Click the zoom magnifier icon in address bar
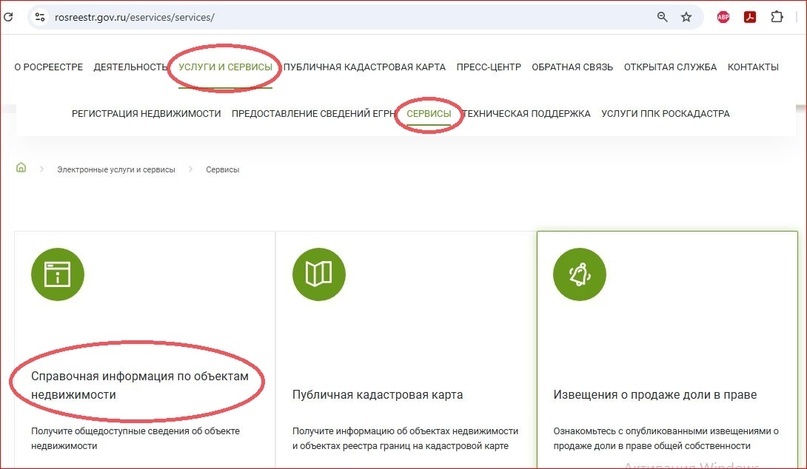The width and height of the screenshot is (807, 469). (x=662, y=17)
